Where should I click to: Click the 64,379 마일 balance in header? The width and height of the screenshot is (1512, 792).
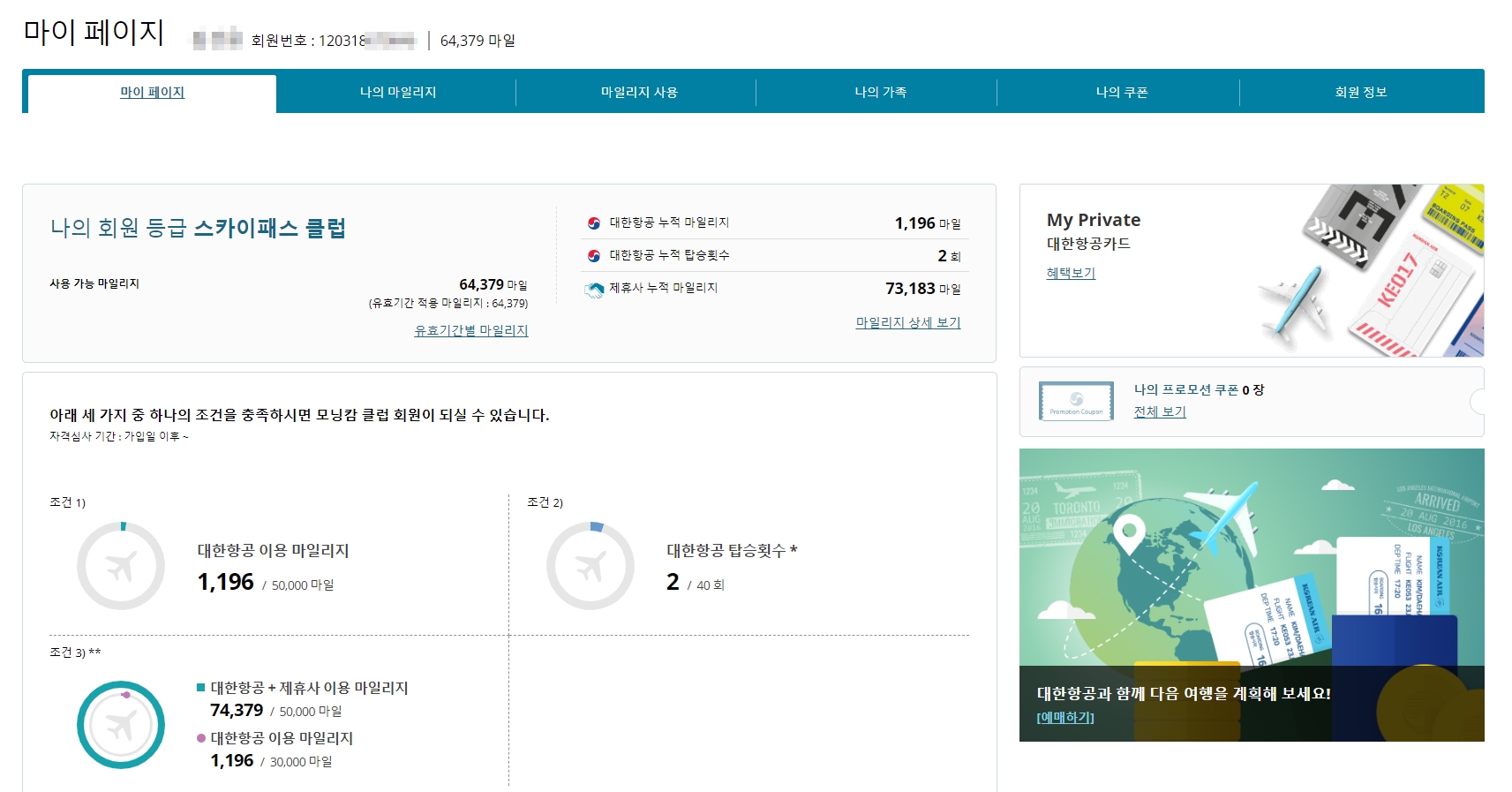478,41
